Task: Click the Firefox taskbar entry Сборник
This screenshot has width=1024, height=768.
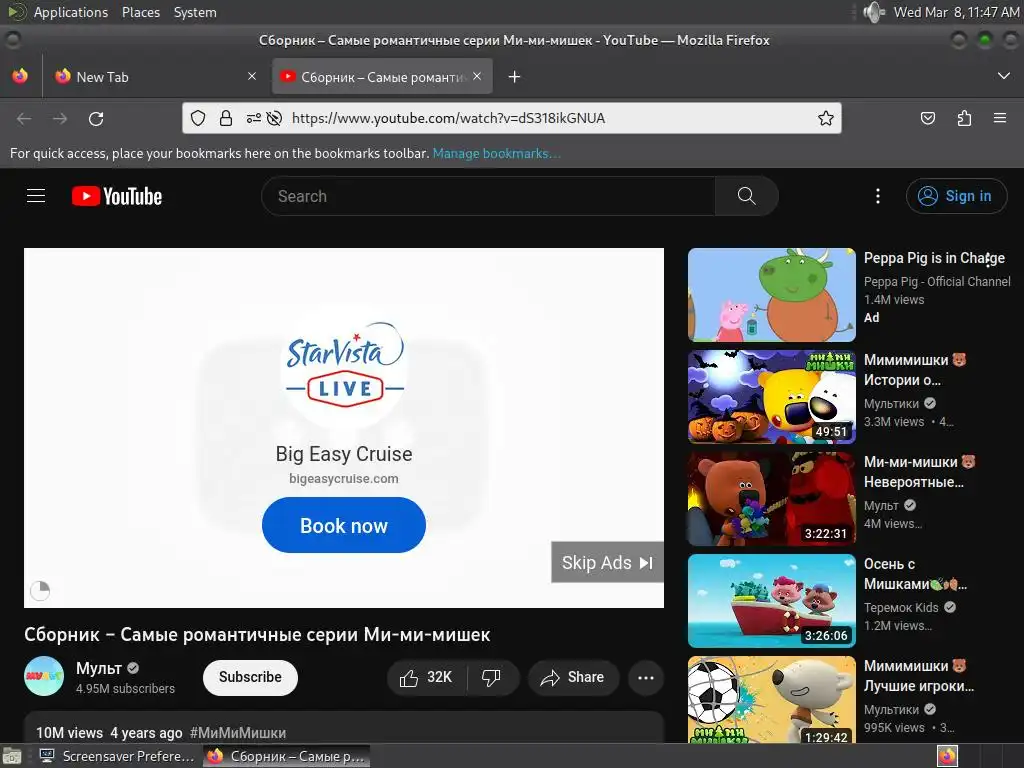Action: pos(286,756)
